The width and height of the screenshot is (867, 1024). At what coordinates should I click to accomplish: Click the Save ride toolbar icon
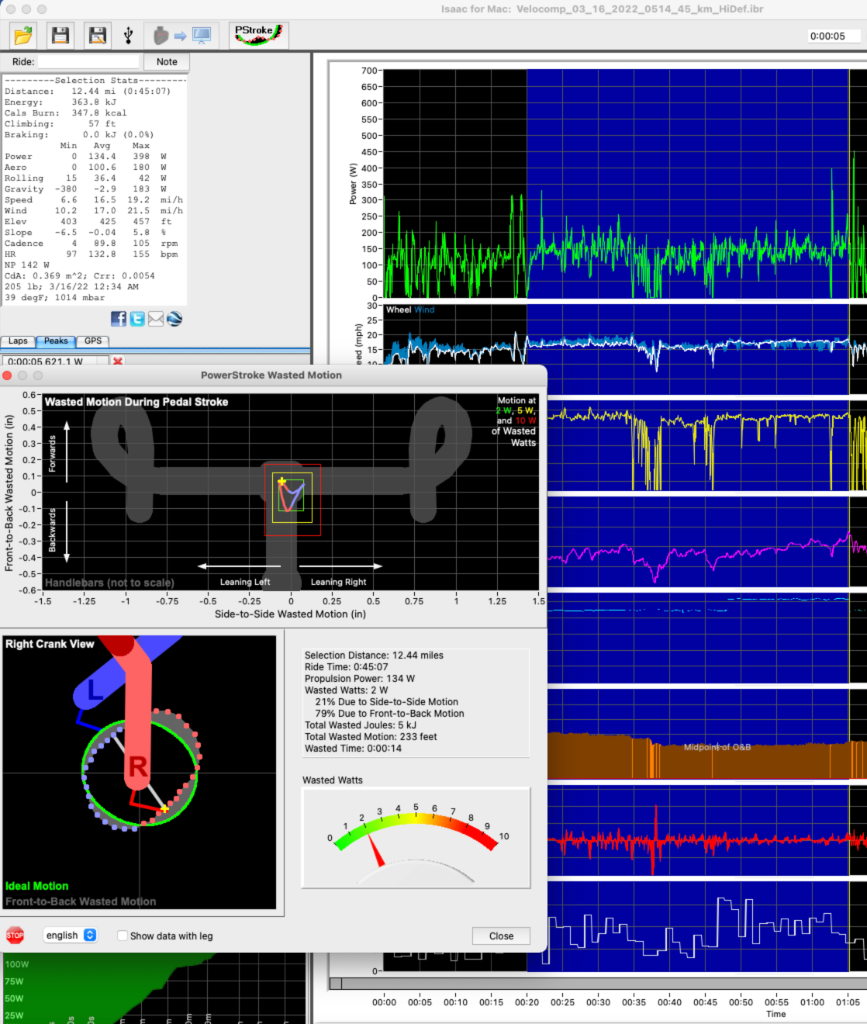coord(59,34)
